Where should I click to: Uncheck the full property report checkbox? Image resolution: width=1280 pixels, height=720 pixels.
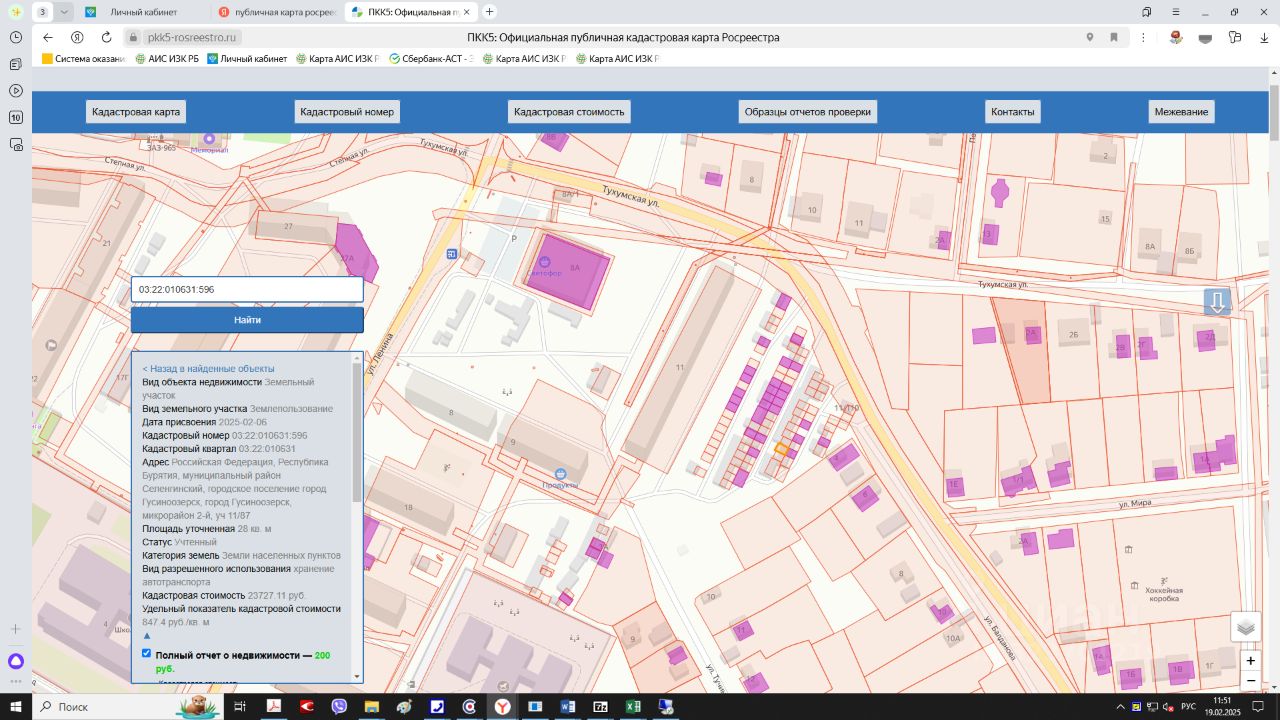(x=147, y=654)
